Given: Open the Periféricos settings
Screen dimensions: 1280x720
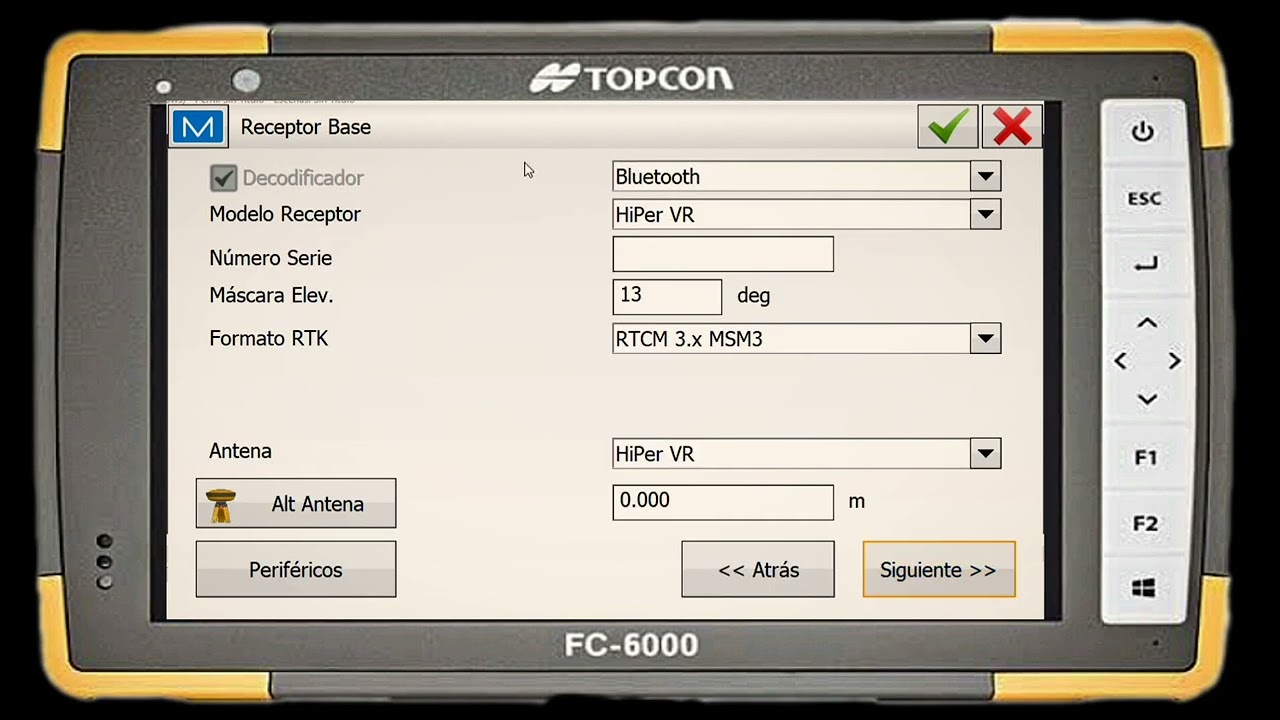Looking at the screenshot, I should [x=296, y=569].
